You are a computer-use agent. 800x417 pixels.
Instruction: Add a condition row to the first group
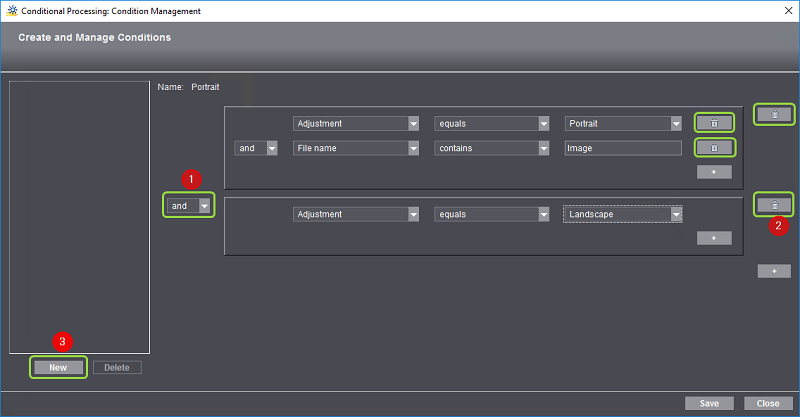click(714, 172)
